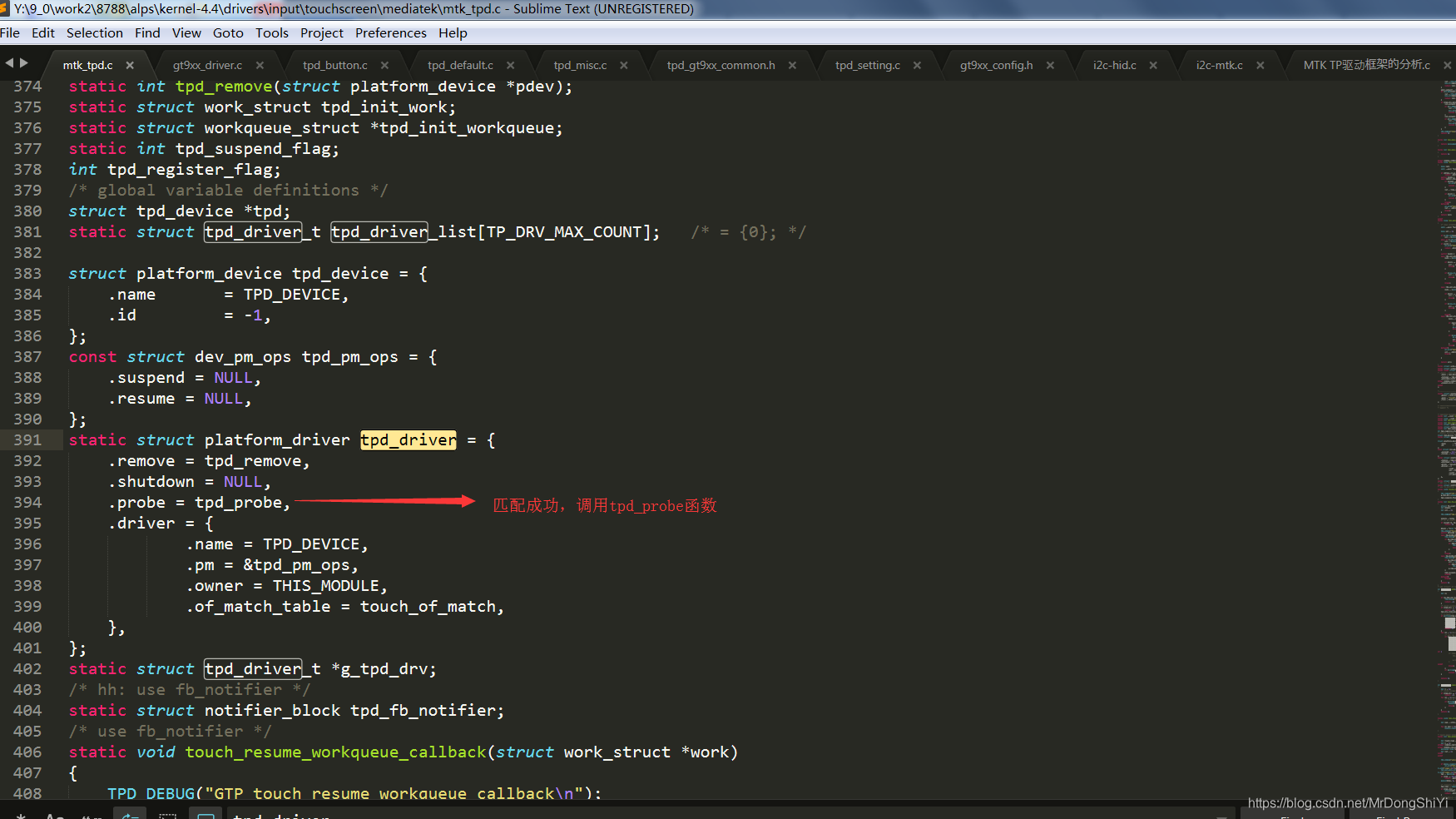Click touch_resume_workqueue_callback function name
This screenshot has height=819, width=1456.
(335, 752)
